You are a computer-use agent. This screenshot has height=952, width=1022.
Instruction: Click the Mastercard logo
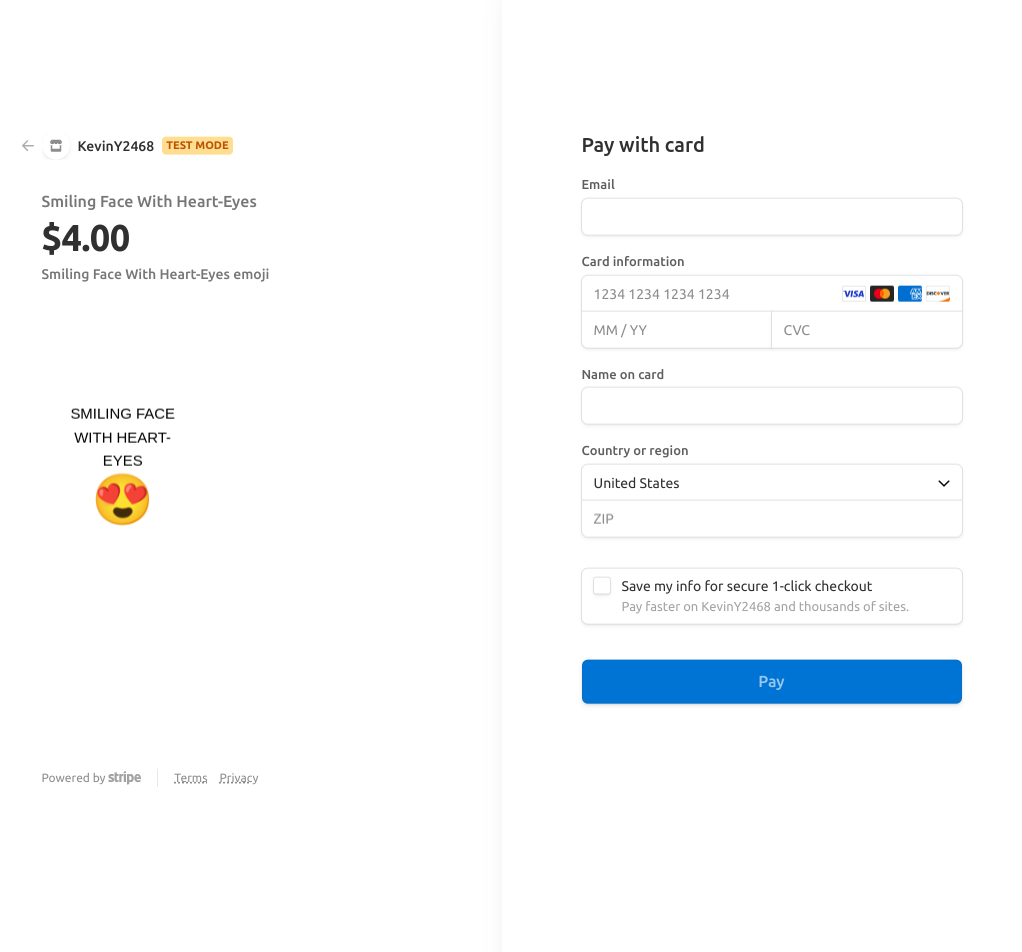[881, 294]
